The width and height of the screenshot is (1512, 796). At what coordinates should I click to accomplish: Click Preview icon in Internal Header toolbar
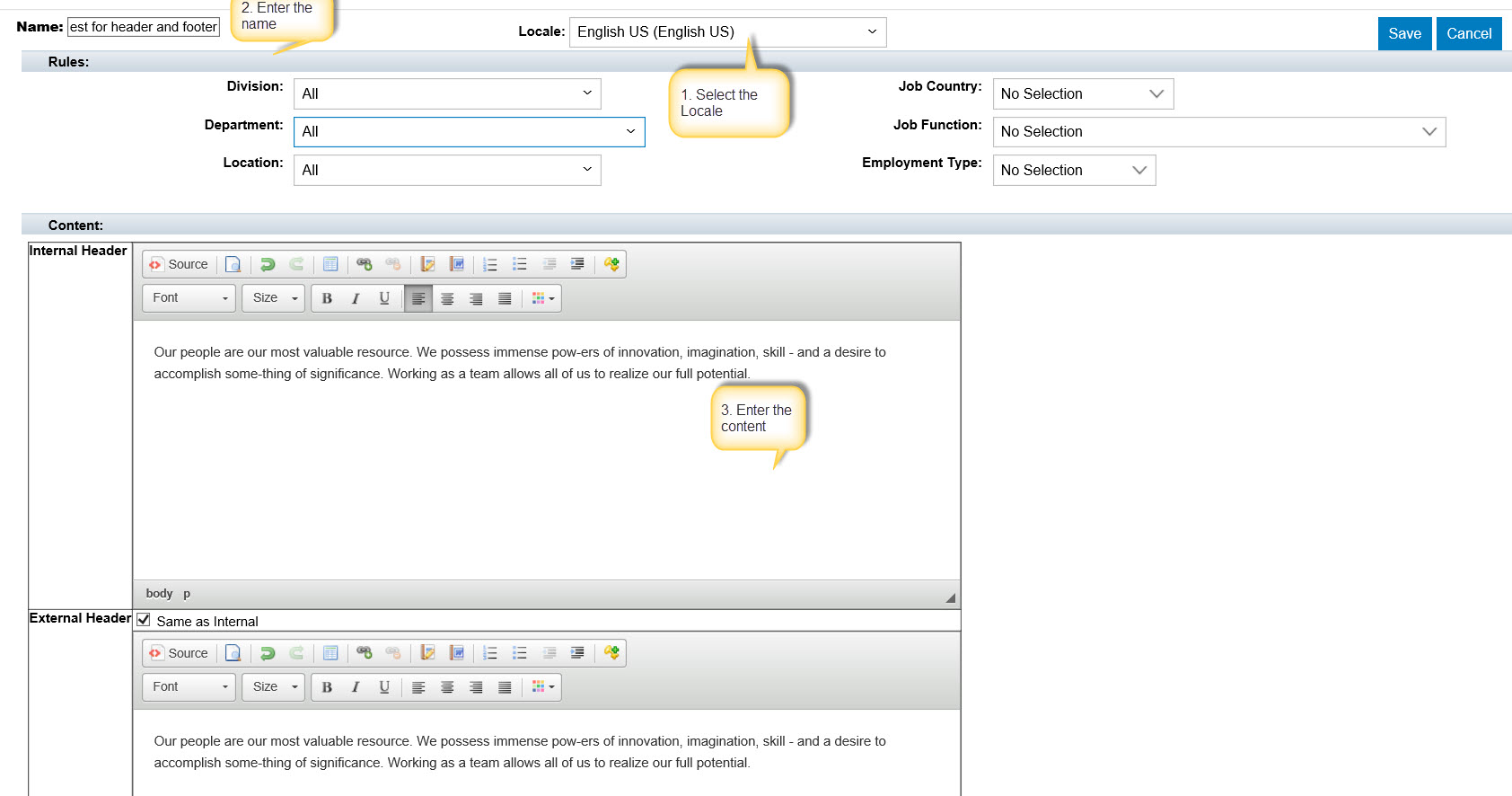click(233, 264)
